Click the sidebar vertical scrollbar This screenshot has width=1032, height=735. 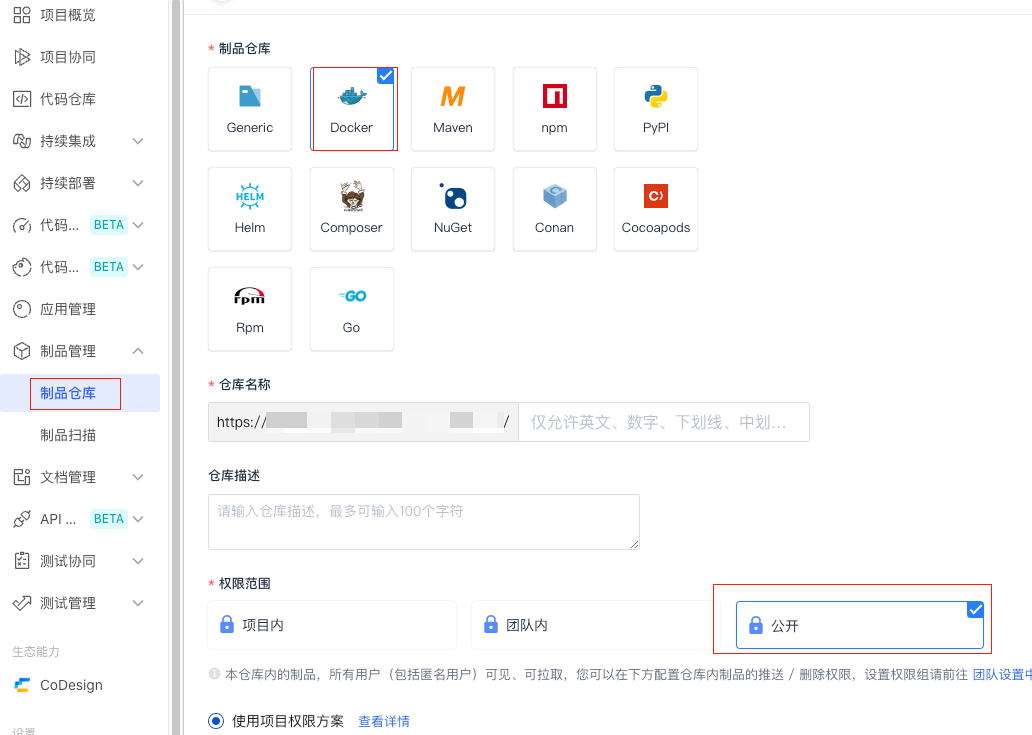[x=176, y=367]
